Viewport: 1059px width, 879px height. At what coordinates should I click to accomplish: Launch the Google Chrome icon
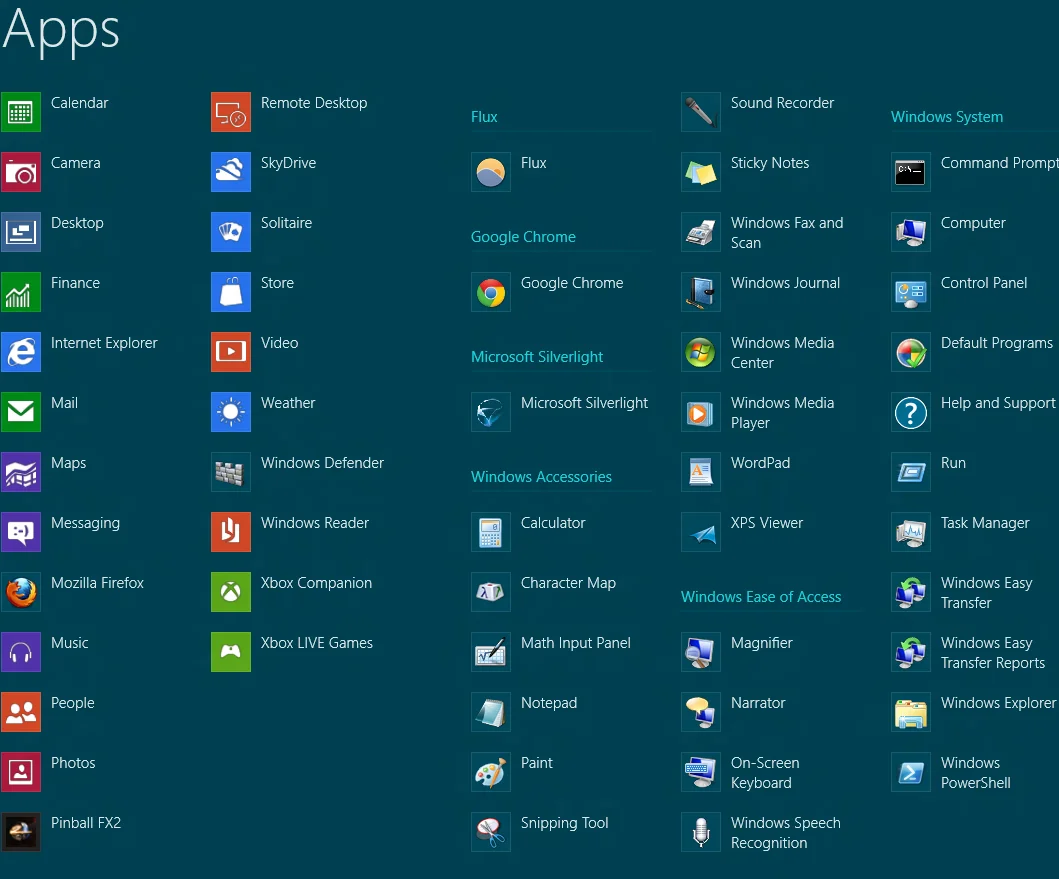(490, 292)
